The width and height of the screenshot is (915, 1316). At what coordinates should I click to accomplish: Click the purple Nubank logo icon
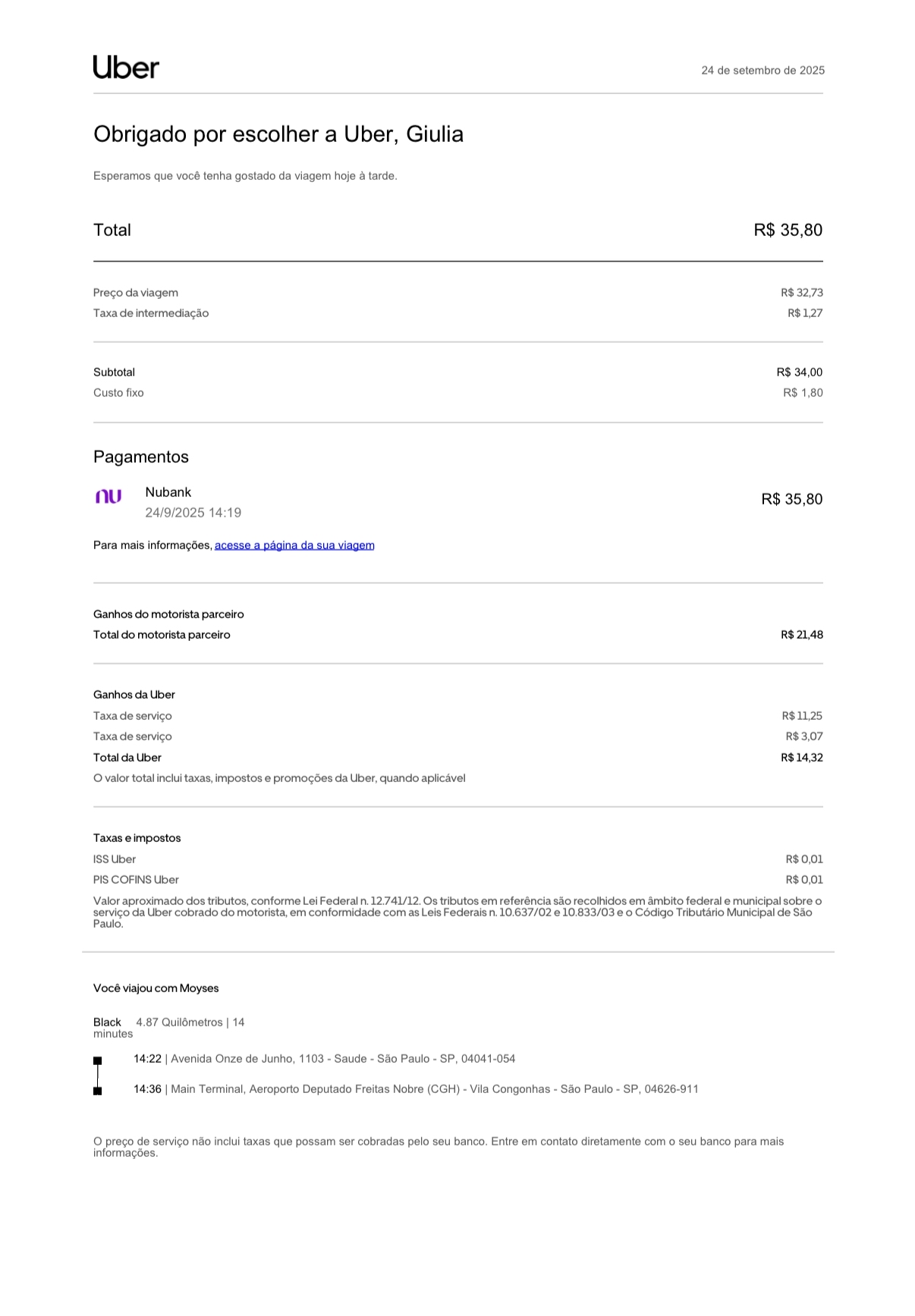click(108, 497)
